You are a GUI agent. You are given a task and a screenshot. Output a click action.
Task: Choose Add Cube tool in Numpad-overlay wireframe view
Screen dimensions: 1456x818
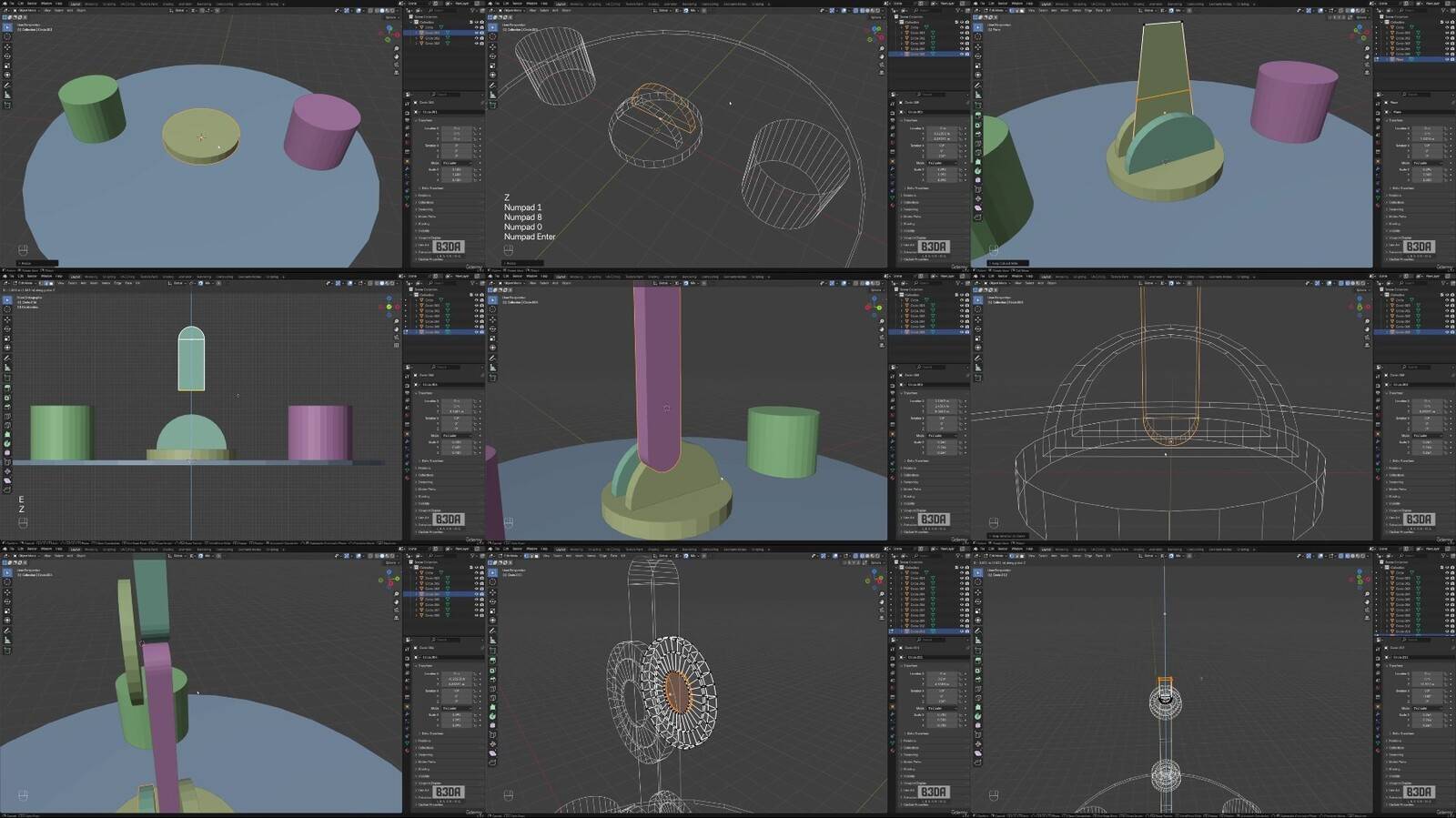tap(492, 106)
